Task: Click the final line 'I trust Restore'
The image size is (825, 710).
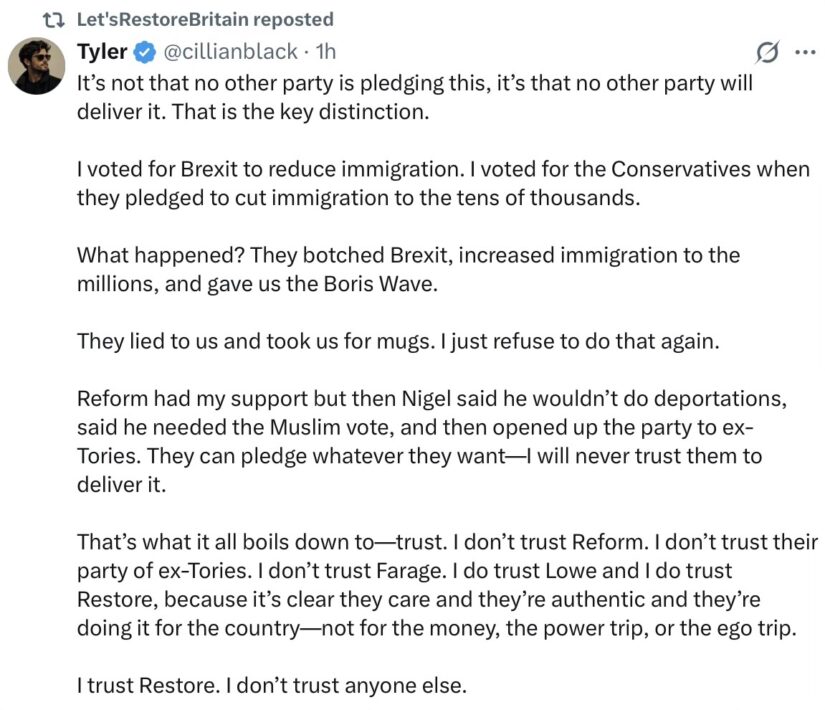Action: click(271, 685)
